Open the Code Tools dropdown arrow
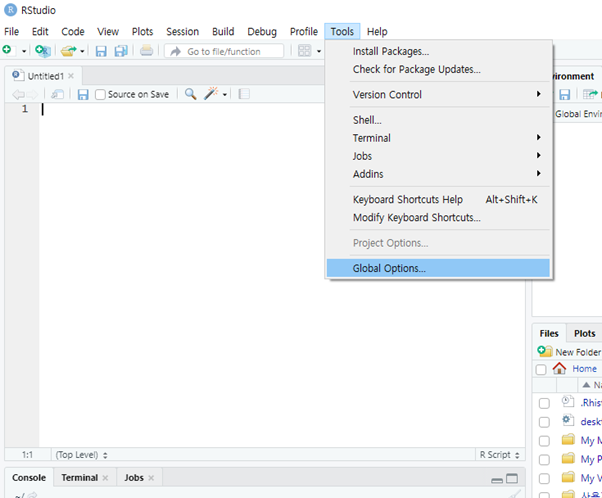This screenshot has height=498, width=602. coord(225,94)
